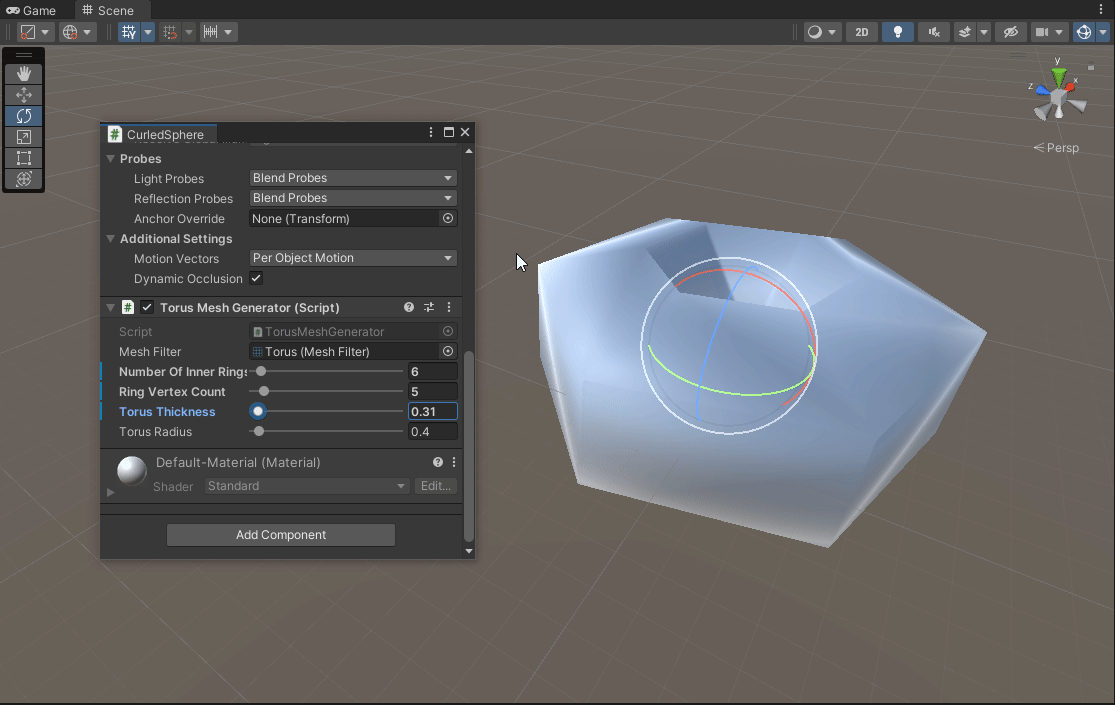Toggle scene audio mute
The height and width of the screenshot is (705, 1115).
click(x=934, y=32)
